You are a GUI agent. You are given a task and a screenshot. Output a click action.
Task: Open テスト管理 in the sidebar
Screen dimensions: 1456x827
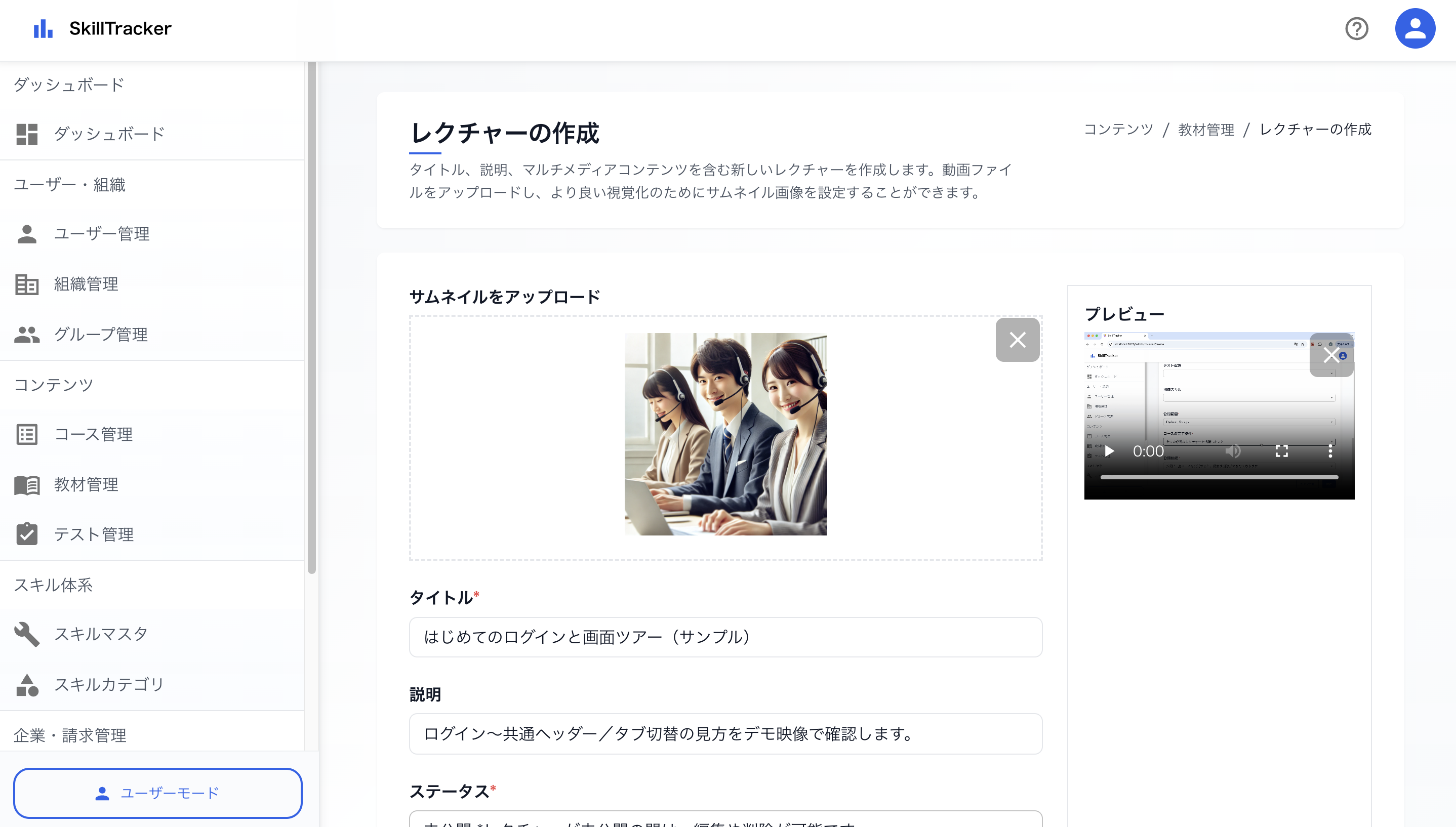(93, 534)
